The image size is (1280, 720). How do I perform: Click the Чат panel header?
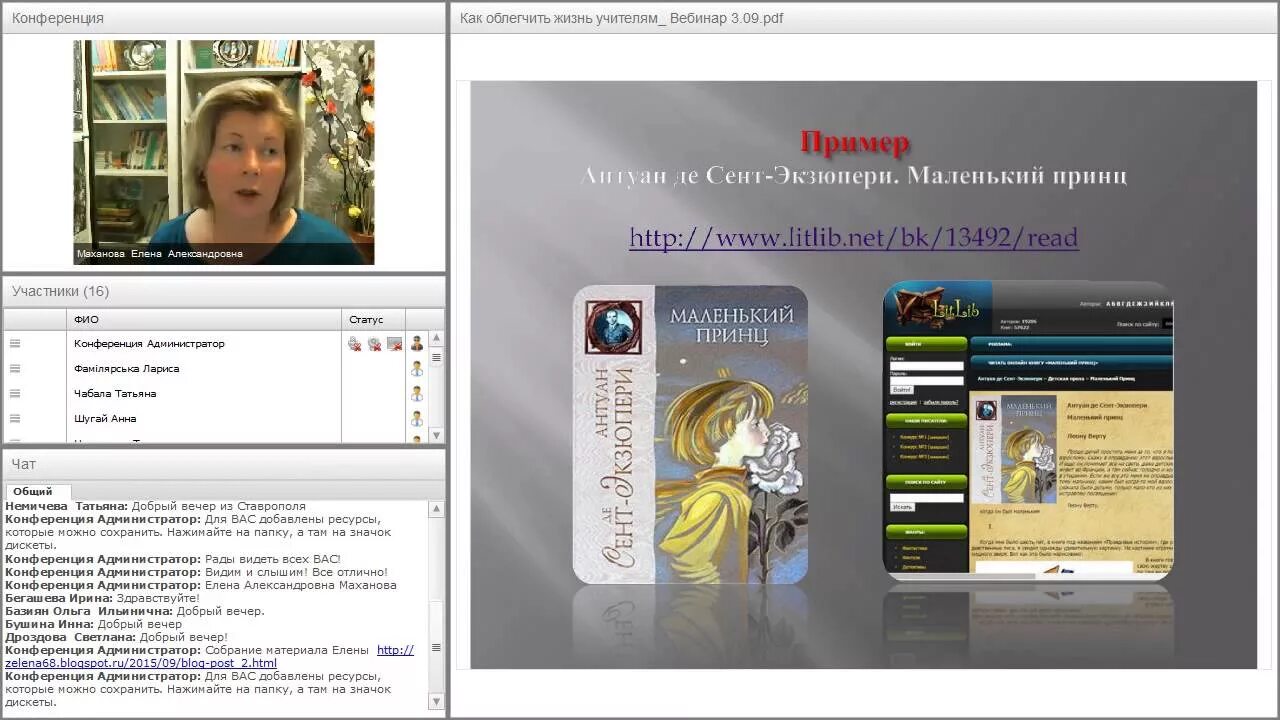click(x=224, y=464)
